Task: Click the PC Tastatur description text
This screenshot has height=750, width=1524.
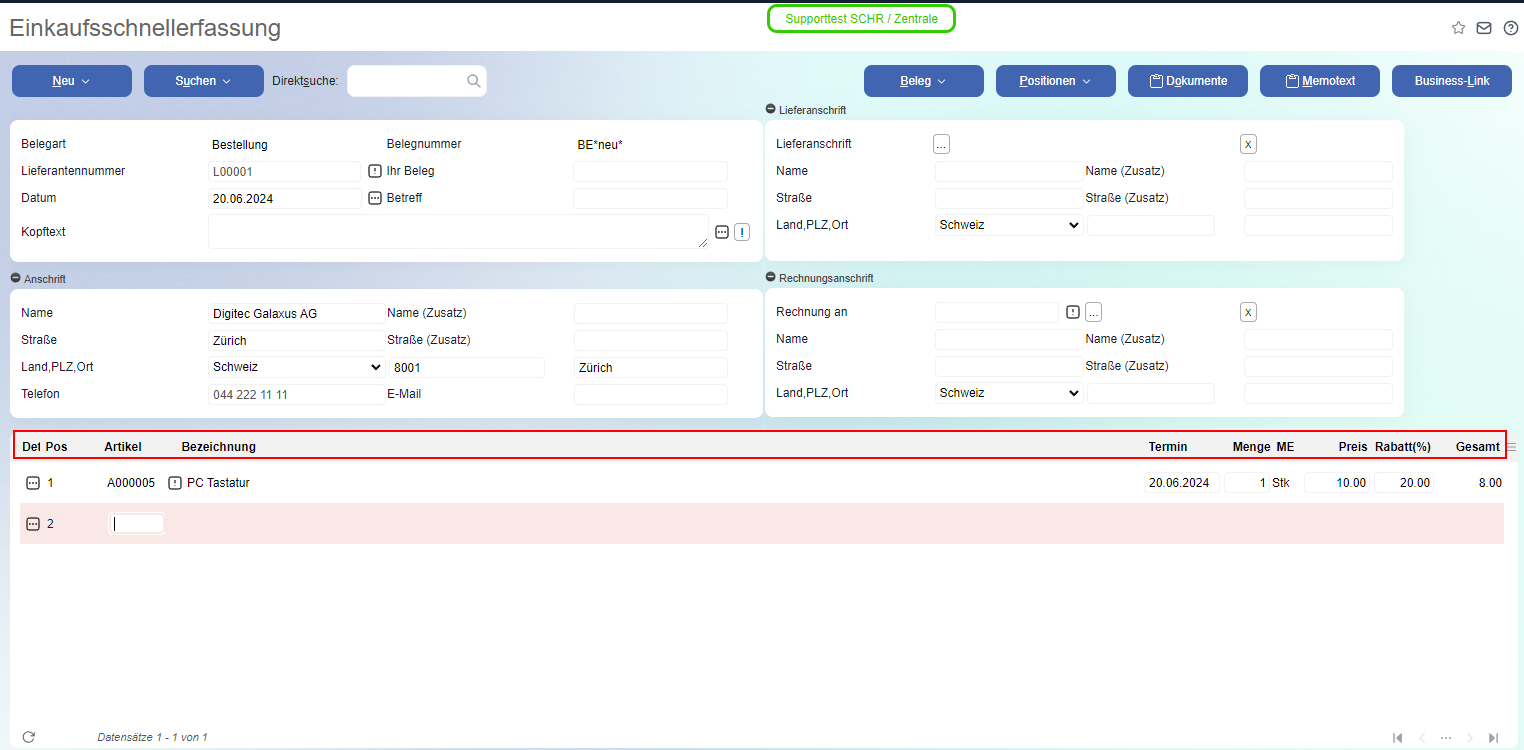Action: 218,483
